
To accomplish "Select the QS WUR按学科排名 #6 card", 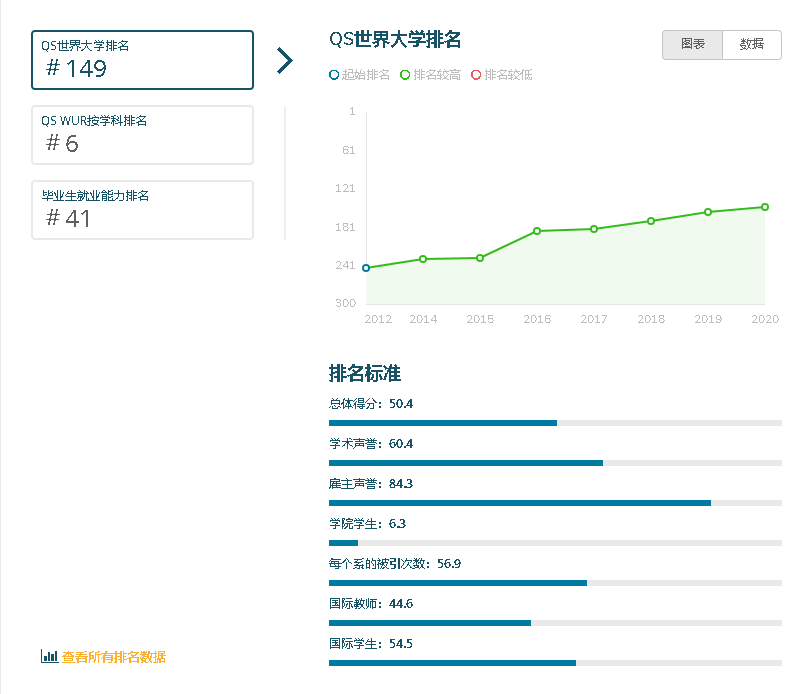I will pyautogui.click(x=142, y=134).
